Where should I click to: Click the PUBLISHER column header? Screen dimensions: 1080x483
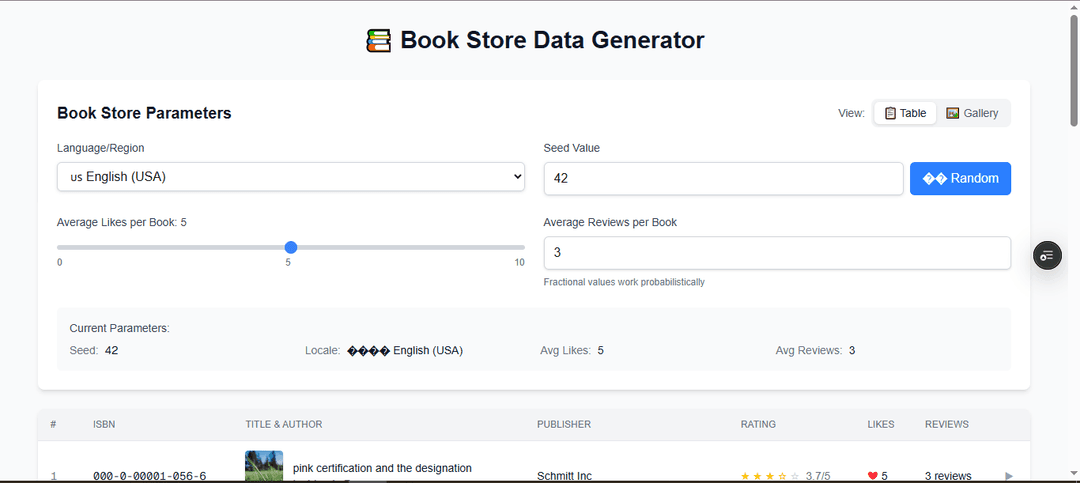[x=564, y=424]
